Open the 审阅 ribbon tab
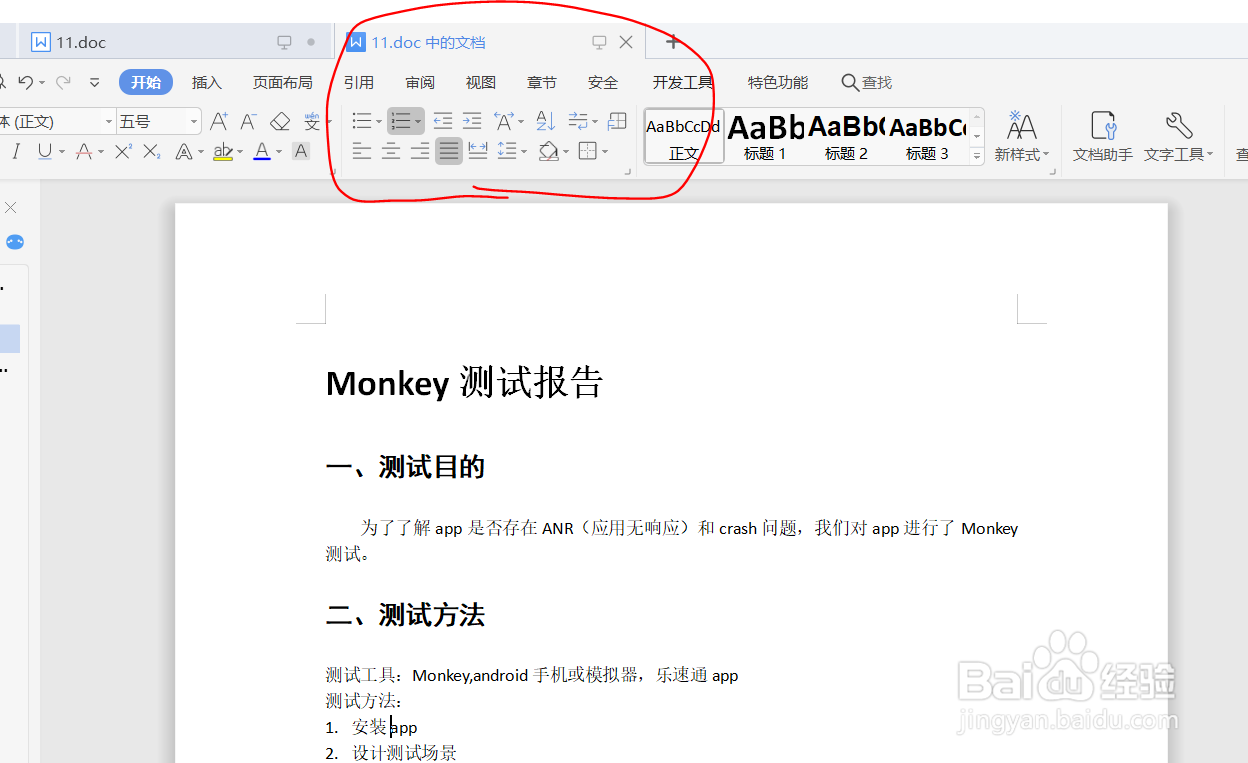 click(x=420, y=82)
